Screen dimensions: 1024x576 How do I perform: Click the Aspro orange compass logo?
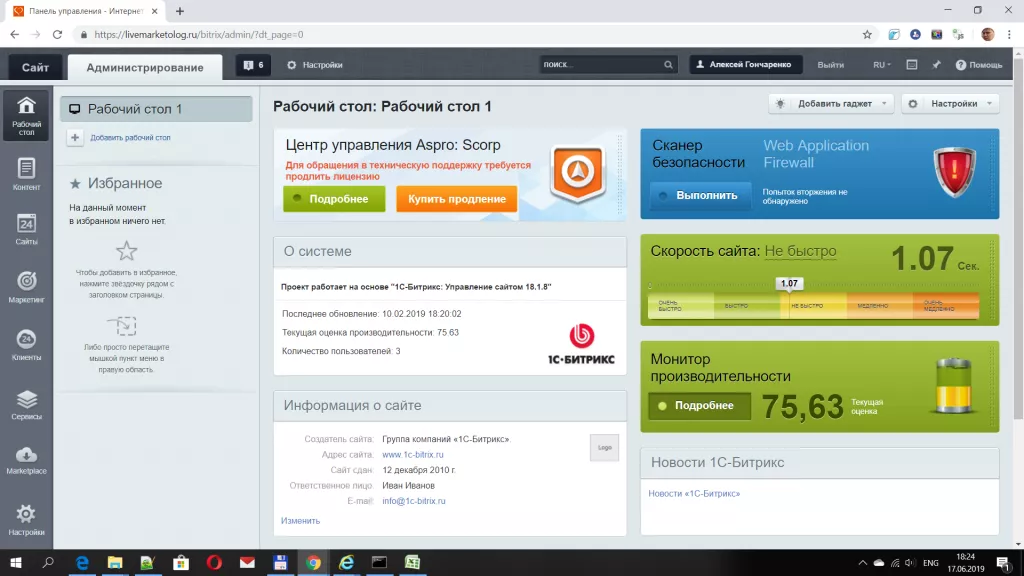[x=577, y=174]
